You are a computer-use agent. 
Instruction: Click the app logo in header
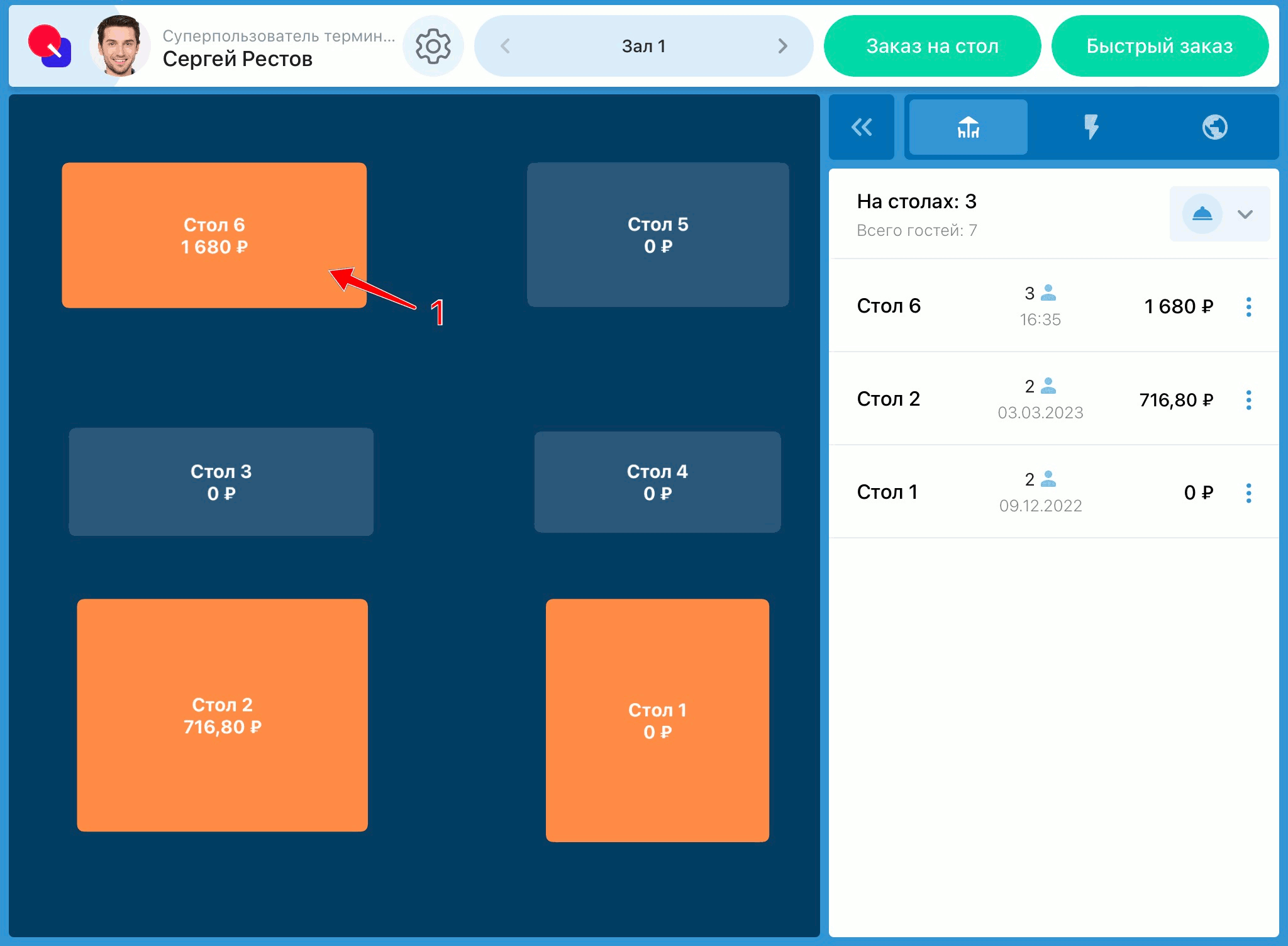(x=50, y=46)
